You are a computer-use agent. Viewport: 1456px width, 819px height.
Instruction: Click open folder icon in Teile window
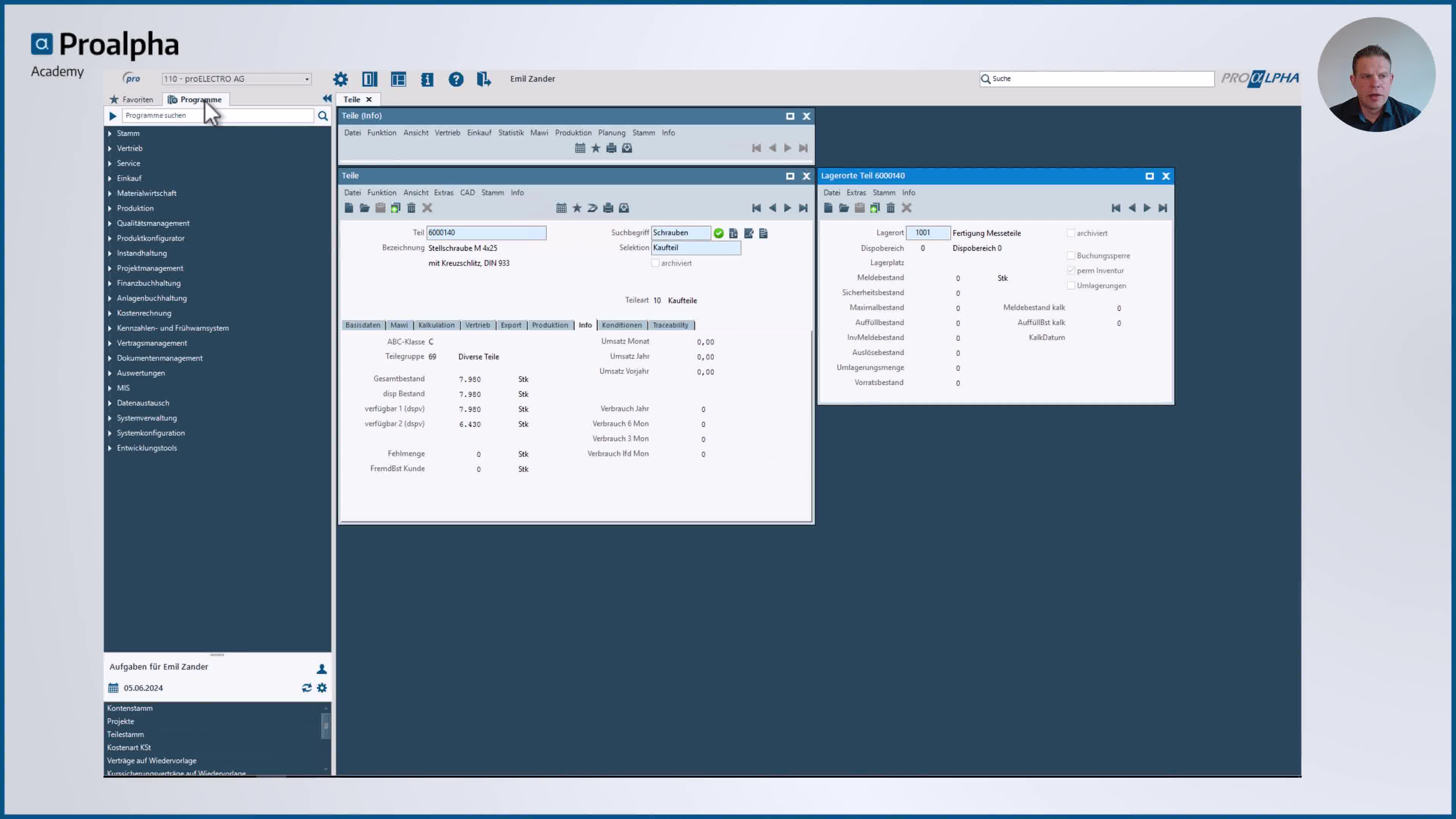[x=364, y=208]
